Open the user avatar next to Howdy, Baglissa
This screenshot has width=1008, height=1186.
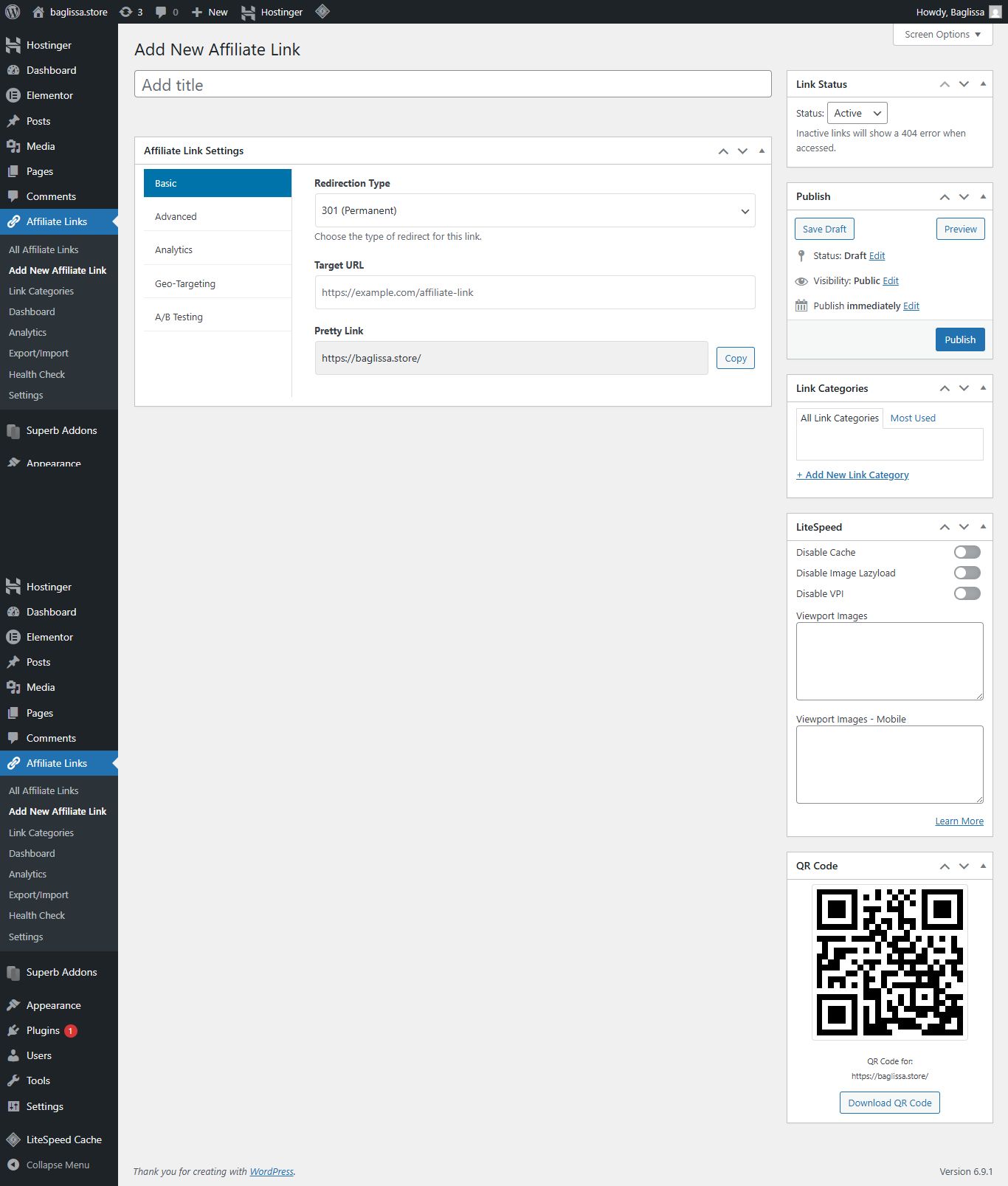pos(995,12)
